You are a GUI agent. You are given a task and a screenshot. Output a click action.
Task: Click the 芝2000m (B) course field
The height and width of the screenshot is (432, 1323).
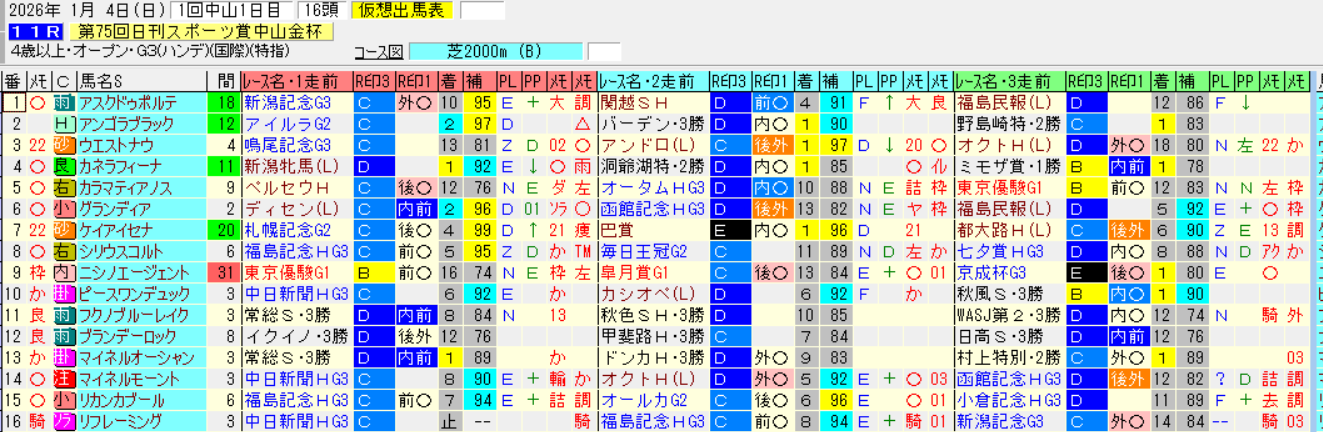(x=496, y=52)
